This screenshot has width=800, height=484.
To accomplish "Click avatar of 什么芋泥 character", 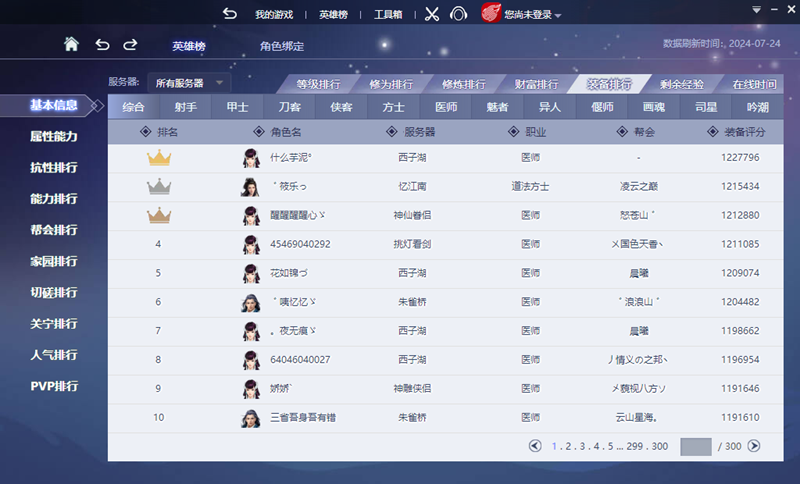I will [x=251, y=158].
